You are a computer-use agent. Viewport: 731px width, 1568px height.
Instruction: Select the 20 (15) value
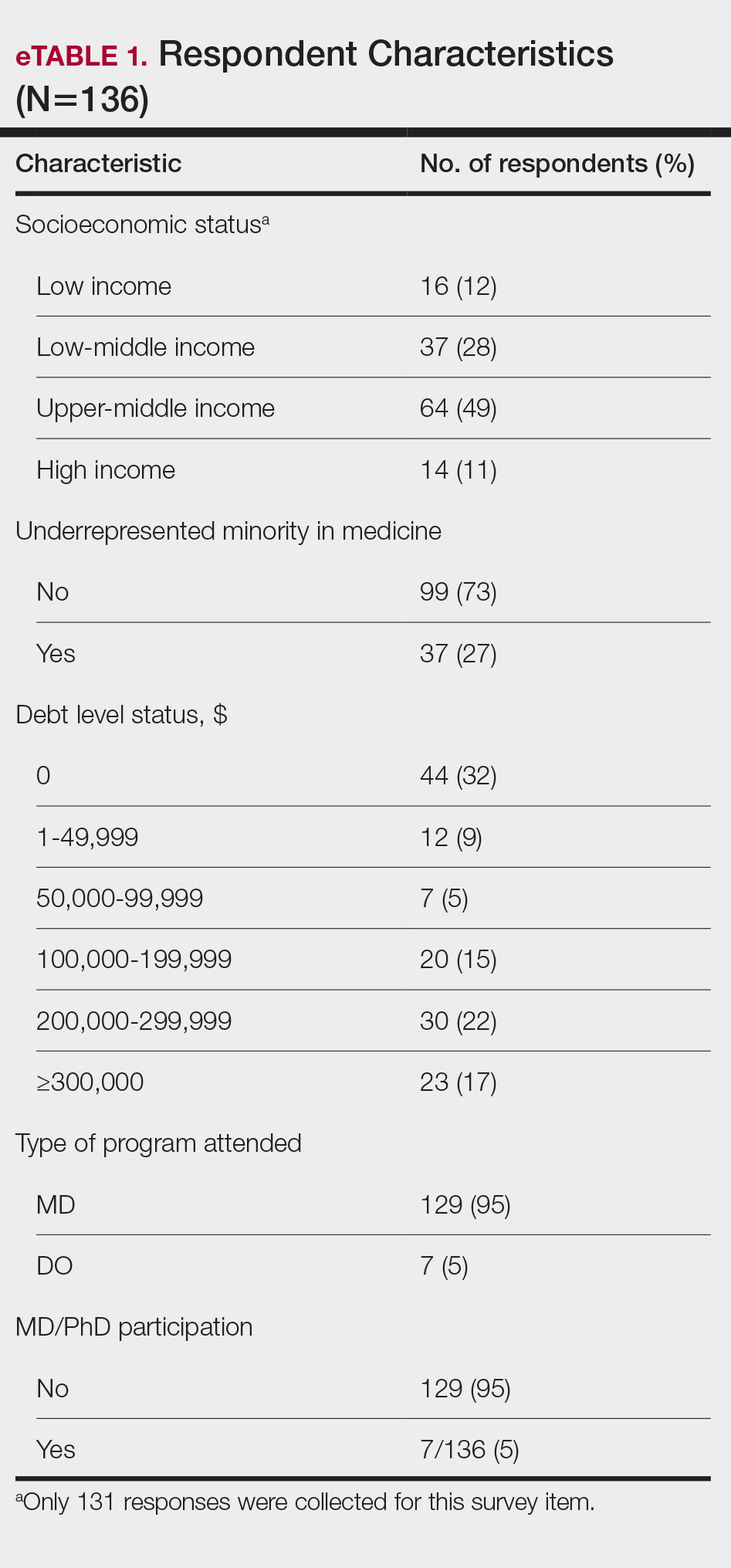click(x=459, y=960)
